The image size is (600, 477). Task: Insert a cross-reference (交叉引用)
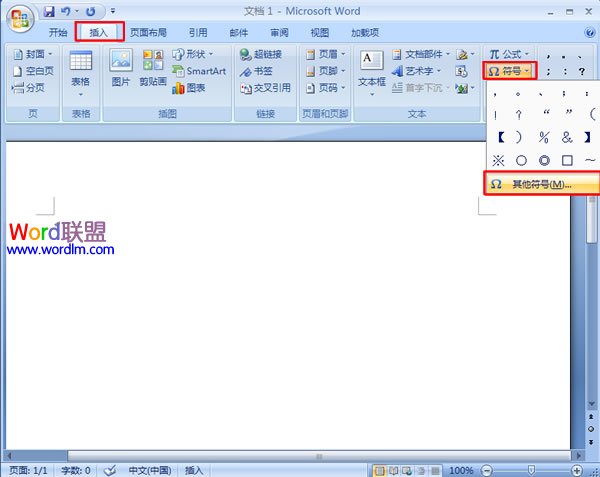[265, 88]
